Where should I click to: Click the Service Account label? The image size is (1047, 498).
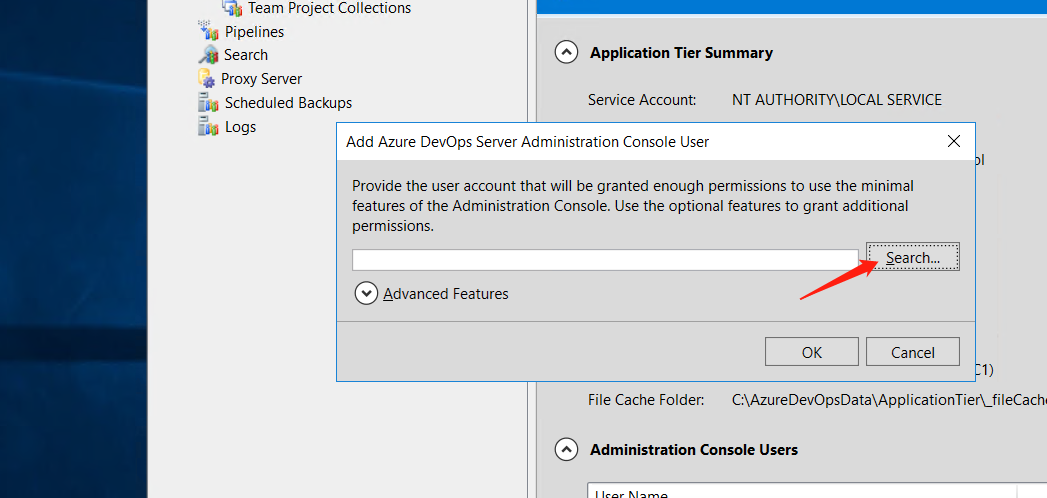coord(642,100)
